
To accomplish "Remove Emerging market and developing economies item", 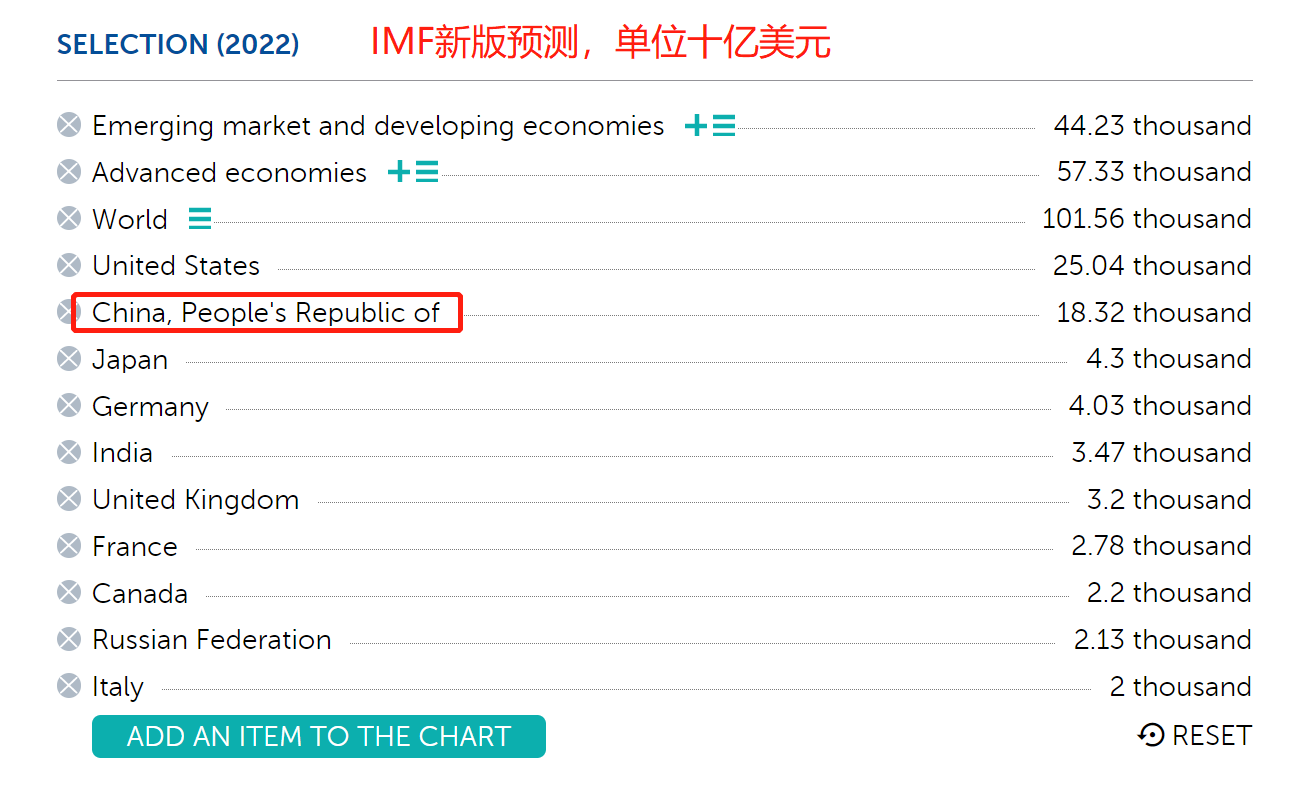I will [x=69, y=125].
